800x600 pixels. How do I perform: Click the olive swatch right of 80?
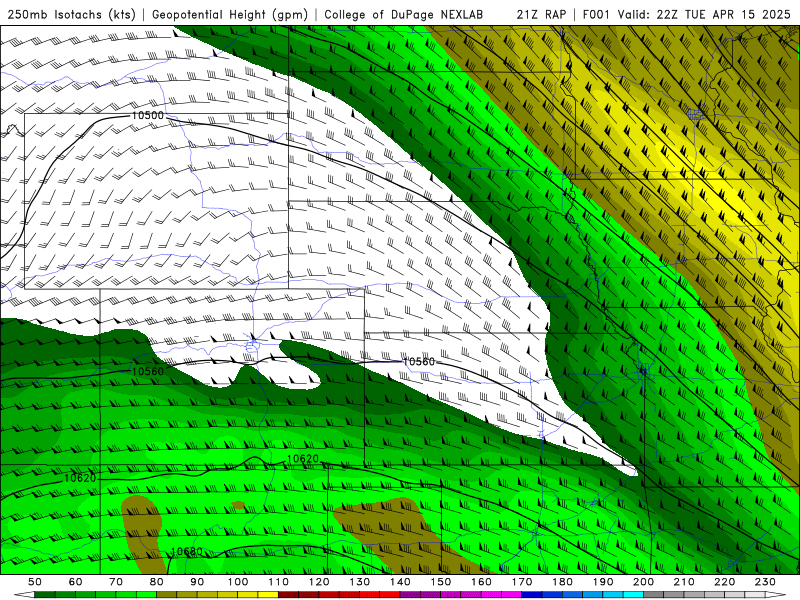[x=167, y=595]
